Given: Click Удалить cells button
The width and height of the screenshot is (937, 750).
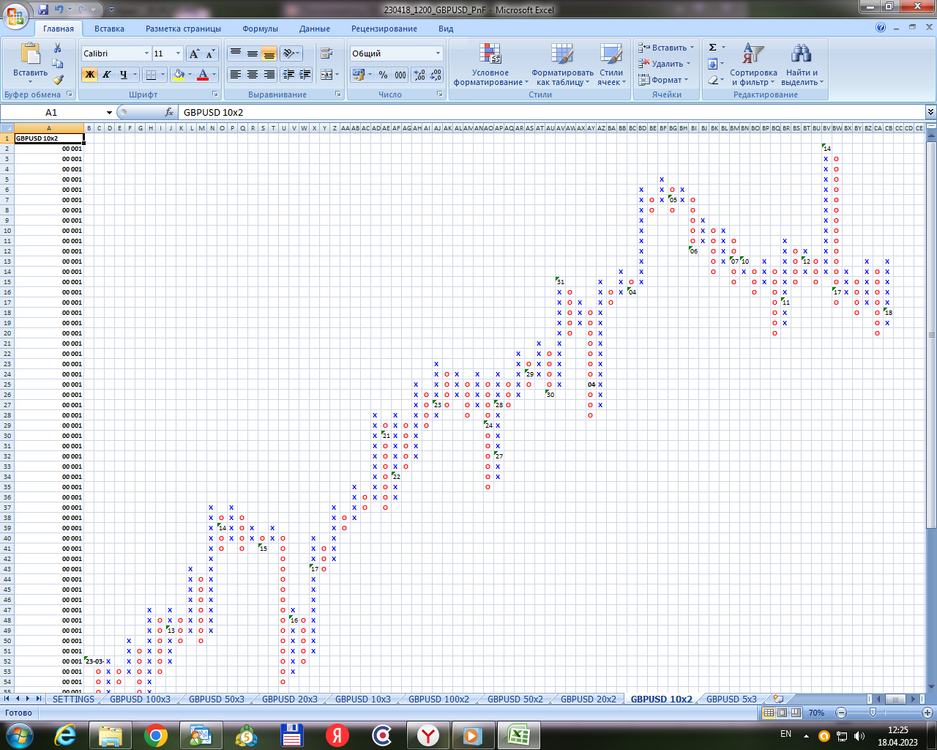Looking at the screenshot, I should (x=665, y=63).
